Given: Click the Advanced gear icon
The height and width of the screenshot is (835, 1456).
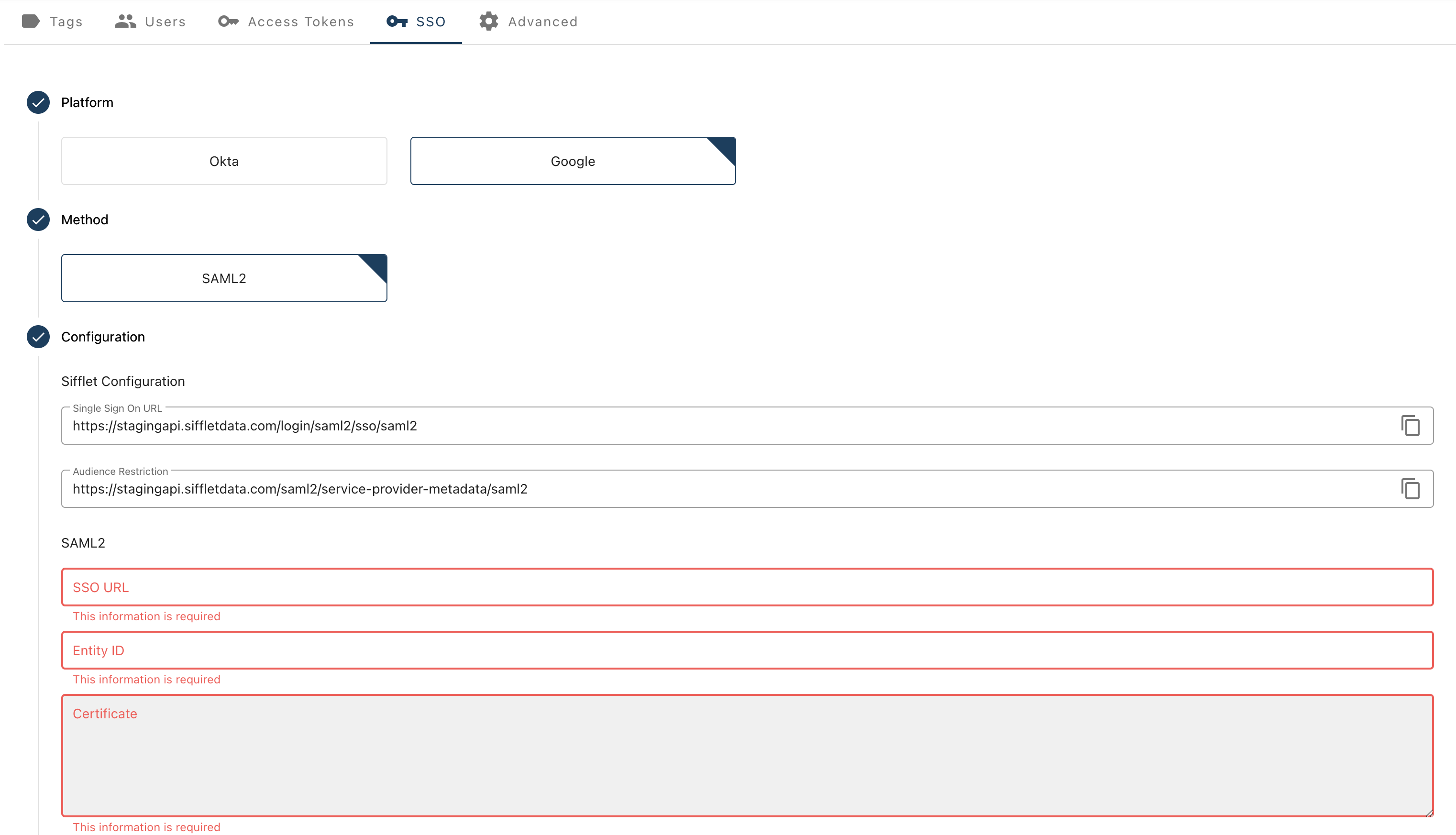Looking at the screenshot, I should click(488, 21).
